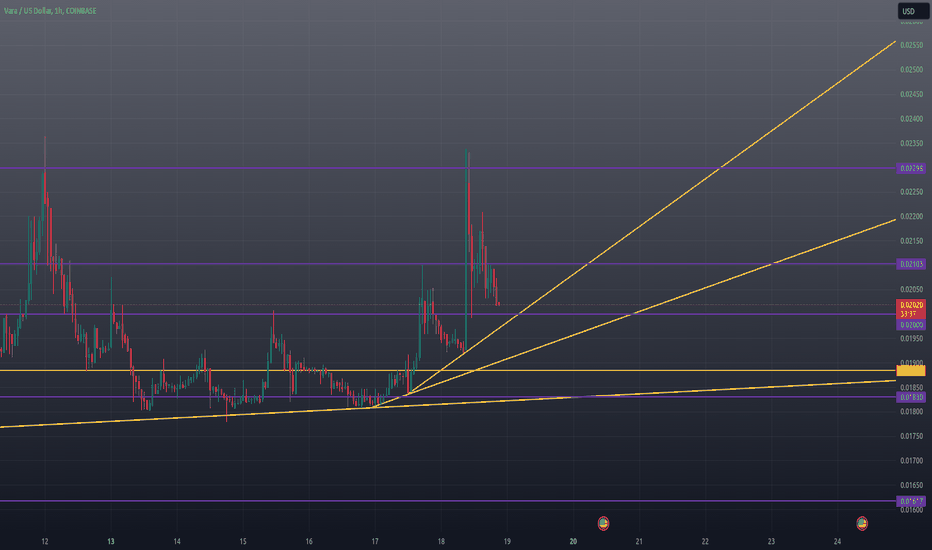The image size is (932, 550).
Task: Click date 21 on time axis
Action: [640, 541]
